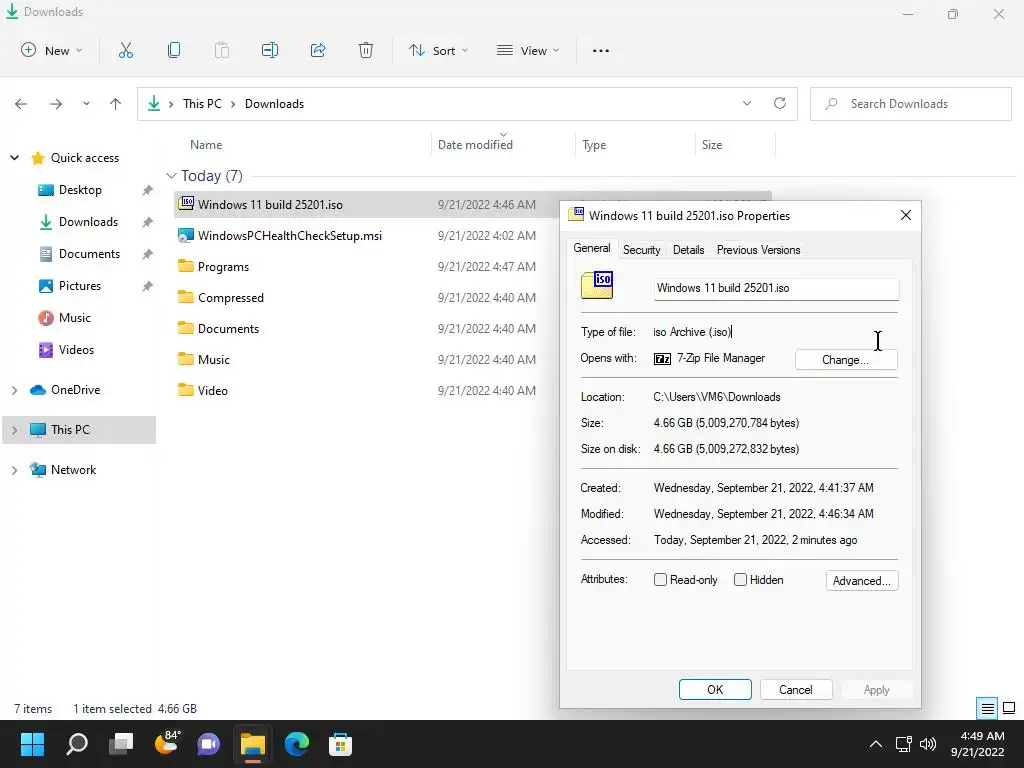Open recent locations dropdown arrow
1024x768 pixels.
(86, 104)
